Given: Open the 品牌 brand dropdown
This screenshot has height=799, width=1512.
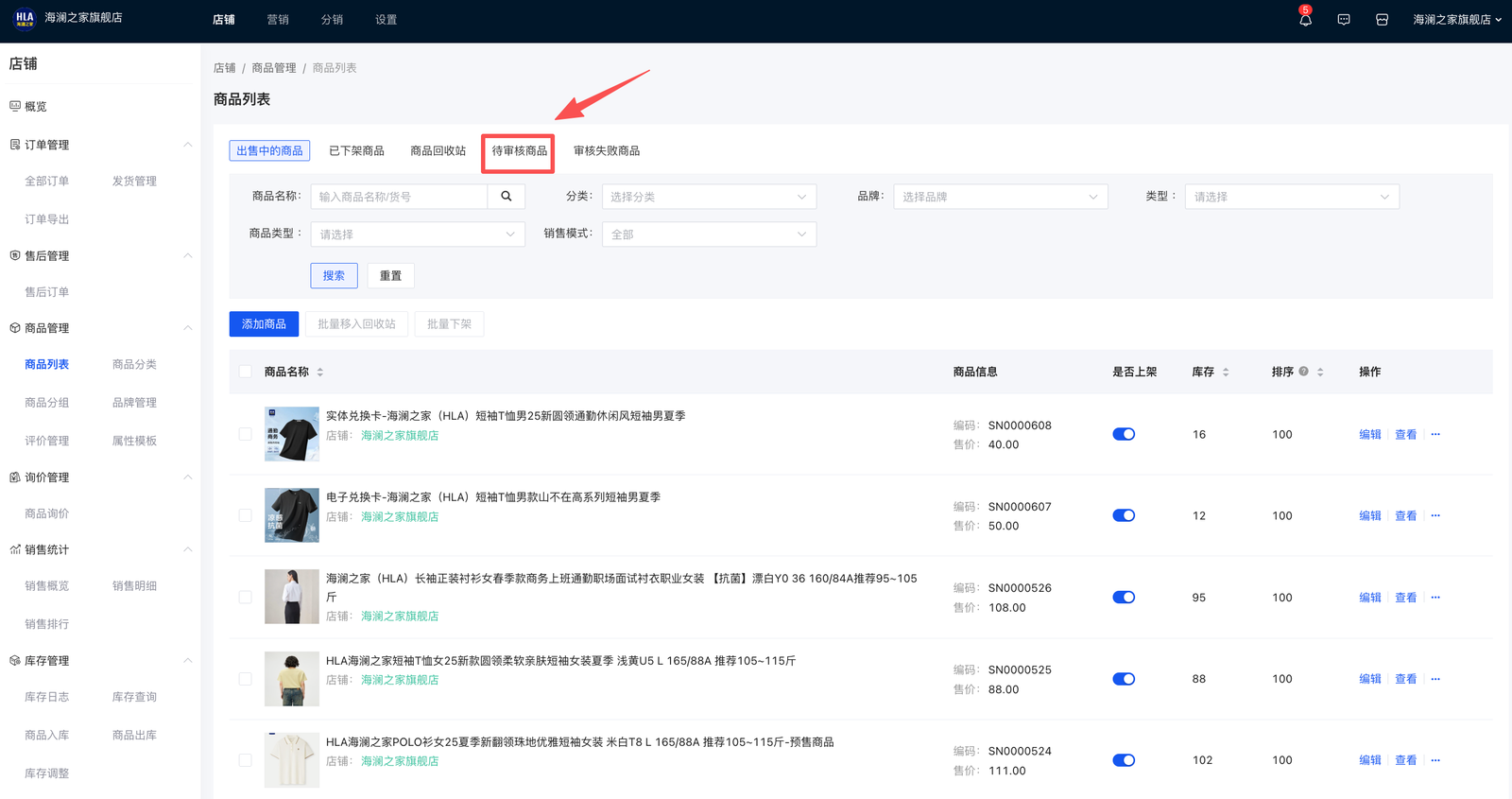Looking at the screenshot, I should [x=1000, y=197].
